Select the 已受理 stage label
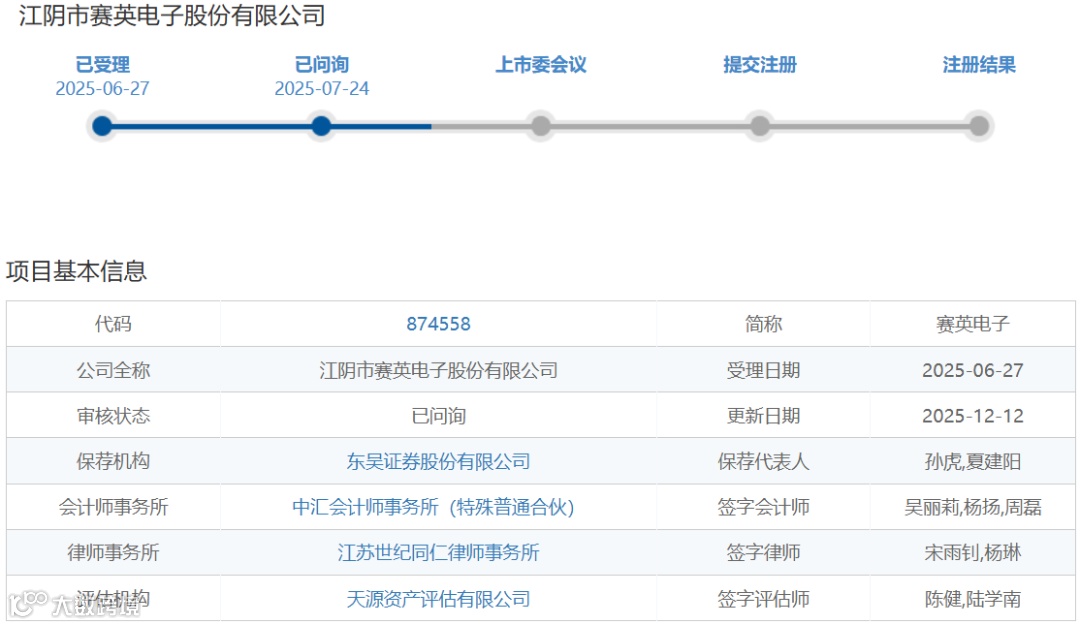The image size is (1080, 625). (102, 65)
